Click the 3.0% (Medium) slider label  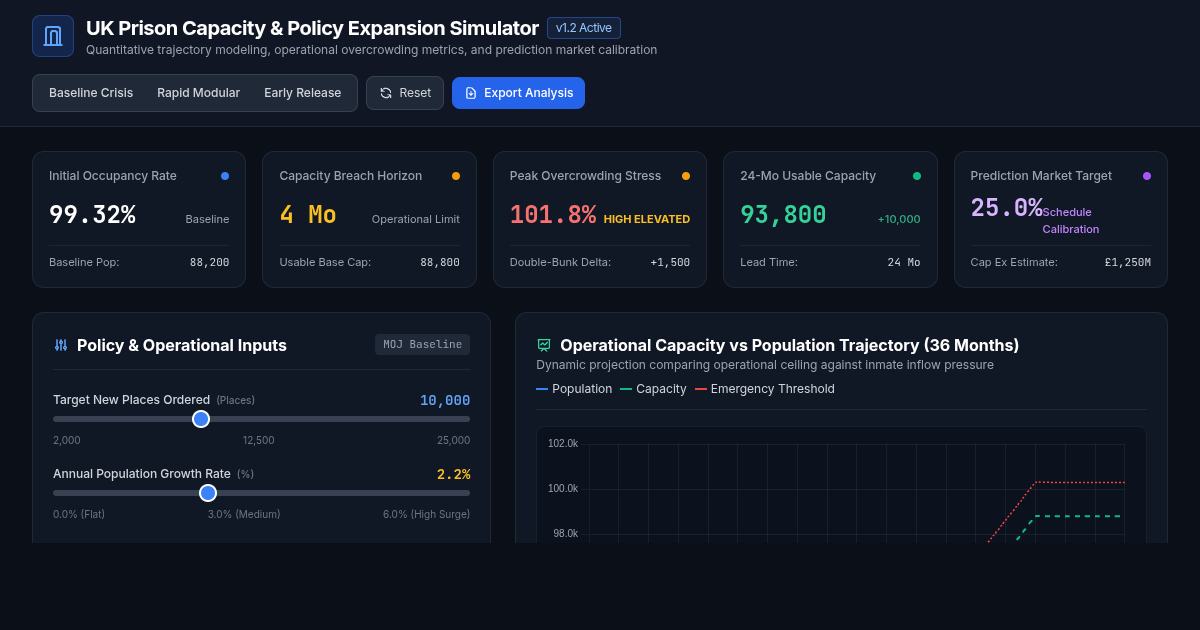pyautogui.click(x=244, y=514)
